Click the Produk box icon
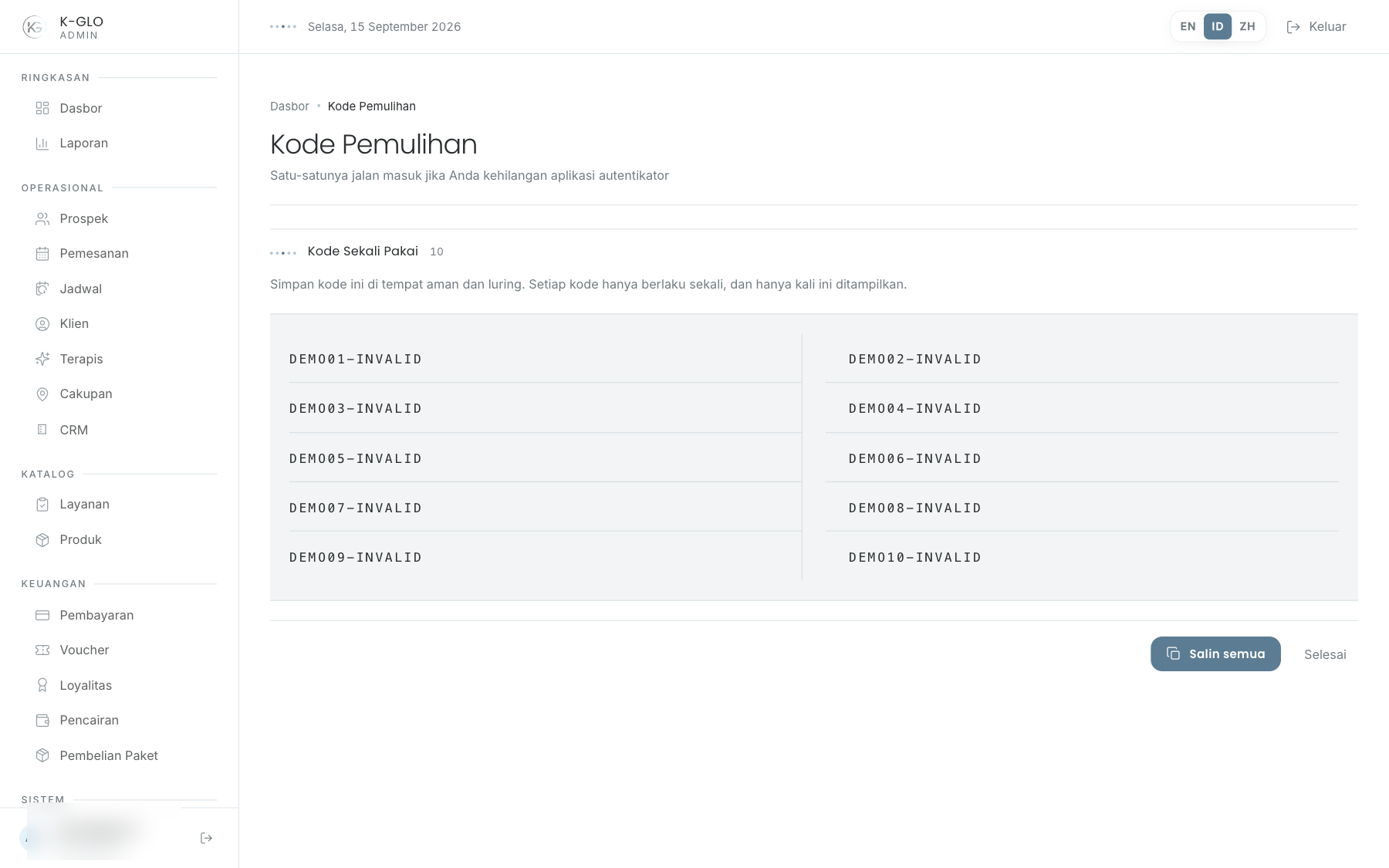1389x868 pixels. [42, 540]
